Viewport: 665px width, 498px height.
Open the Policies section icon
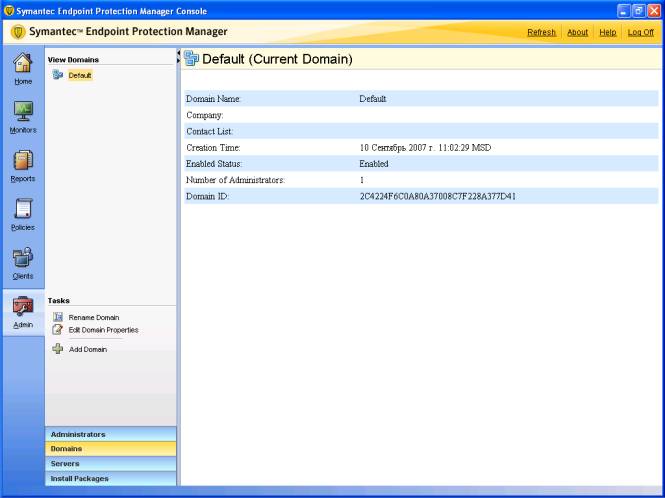pyautogui.click(x=22, y=210)
